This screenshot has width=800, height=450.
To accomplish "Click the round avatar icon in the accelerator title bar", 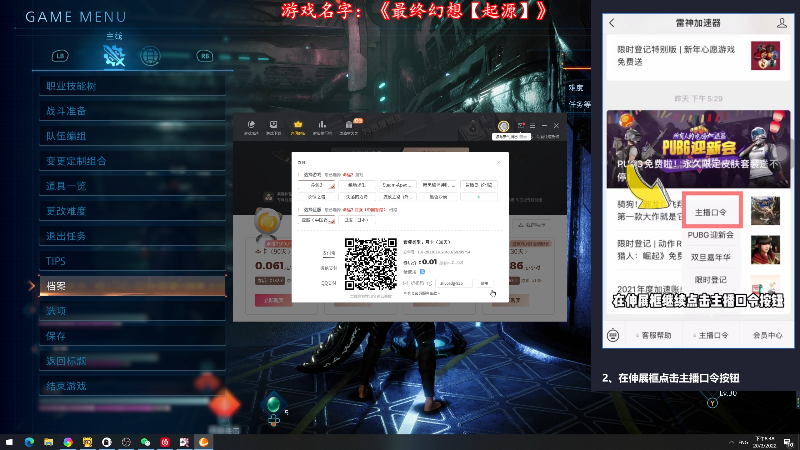I will click(504, 126).
